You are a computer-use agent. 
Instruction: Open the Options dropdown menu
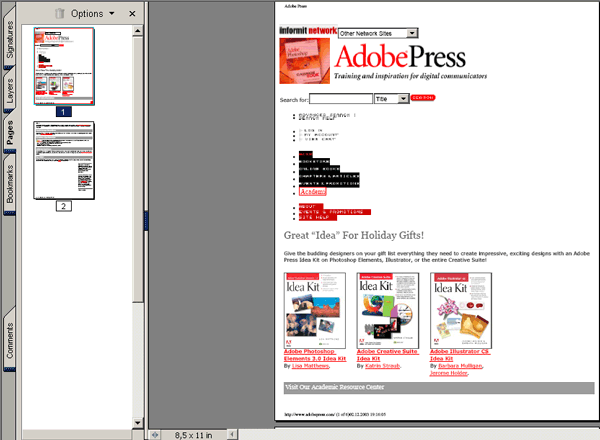[x=92, y=13]
